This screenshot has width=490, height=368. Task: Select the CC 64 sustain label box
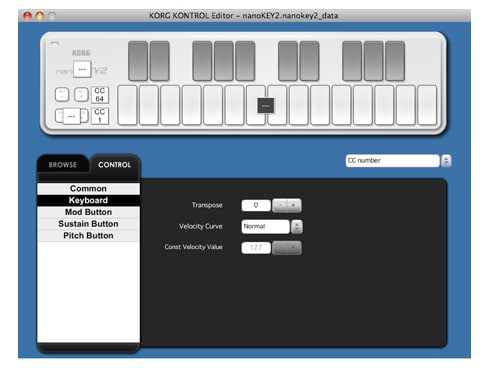click(x=100, y=95)
